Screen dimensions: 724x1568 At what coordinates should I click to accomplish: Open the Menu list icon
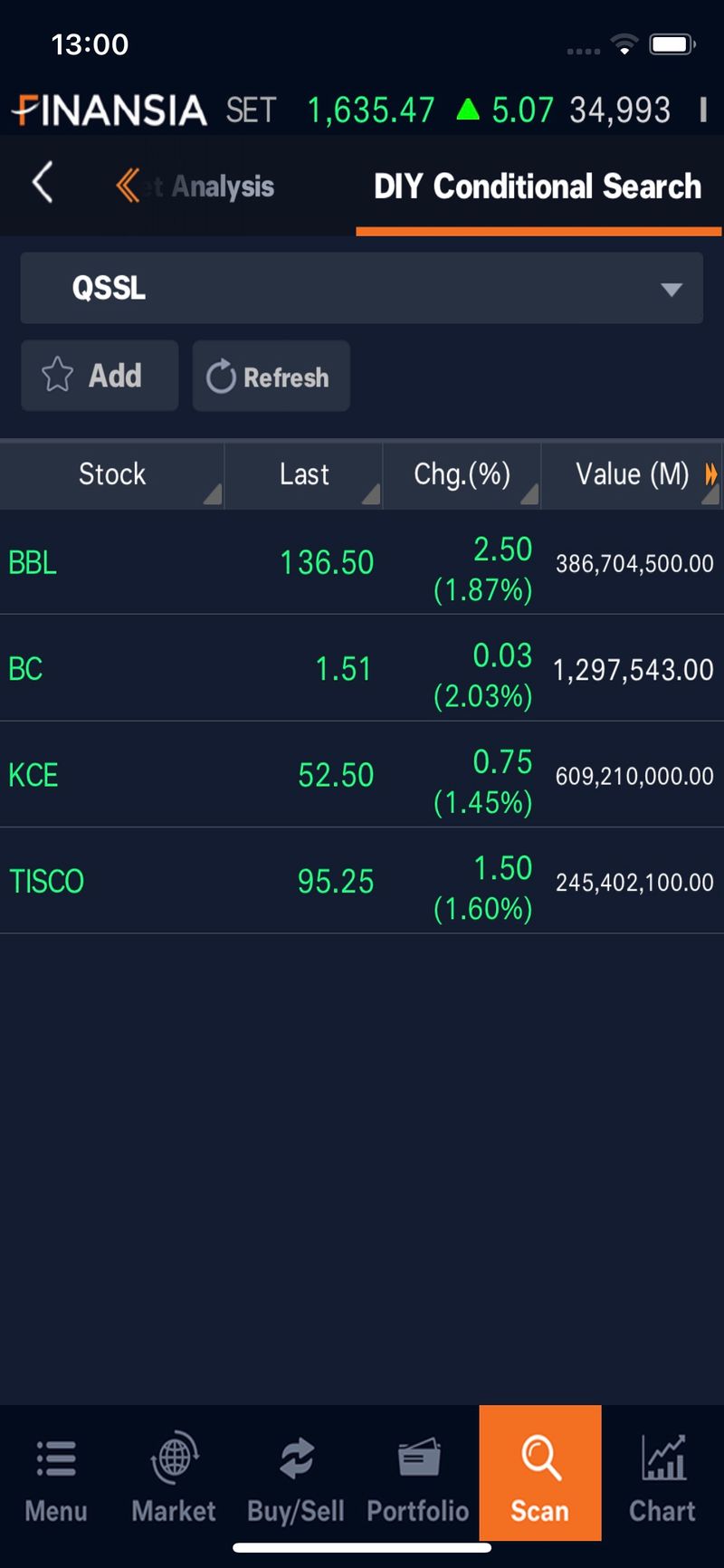(56, 1459)
